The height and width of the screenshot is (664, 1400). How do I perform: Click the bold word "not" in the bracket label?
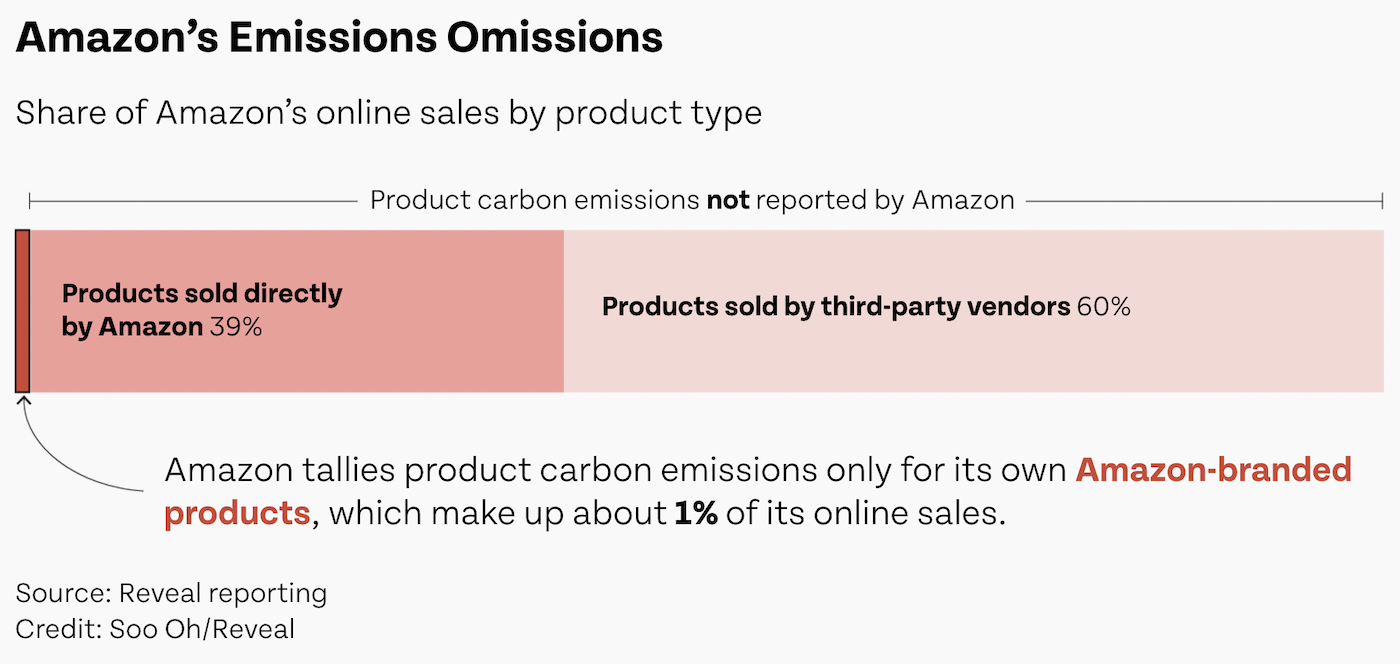[728, 201]
